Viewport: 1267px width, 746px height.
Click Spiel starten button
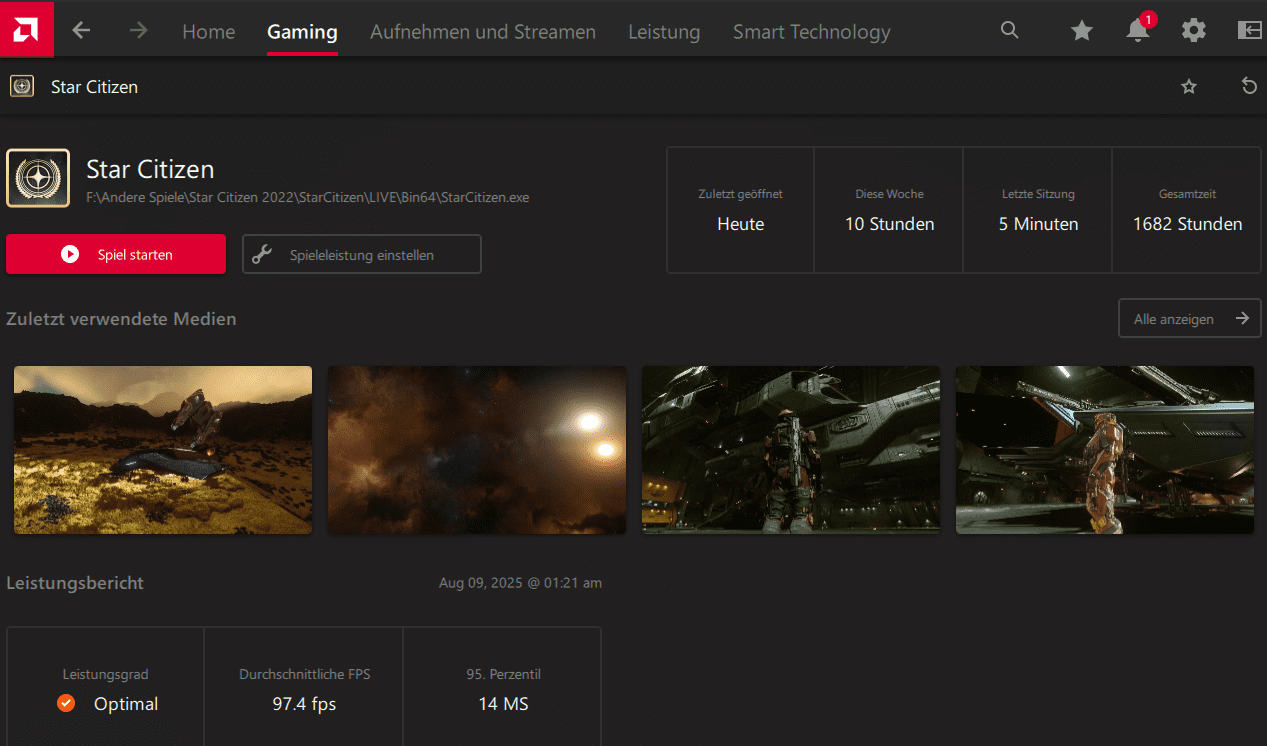116,254
